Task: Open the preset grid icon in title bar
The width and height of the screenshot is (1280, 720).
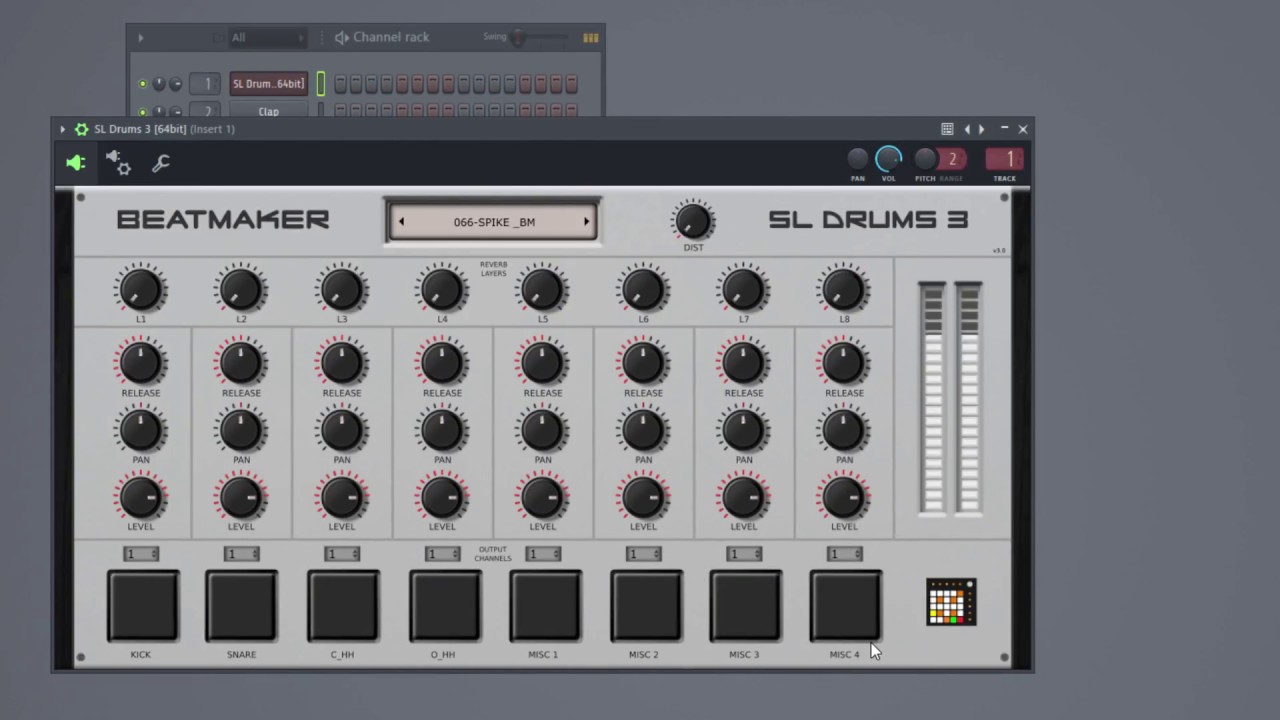Action: coord(947,129)
